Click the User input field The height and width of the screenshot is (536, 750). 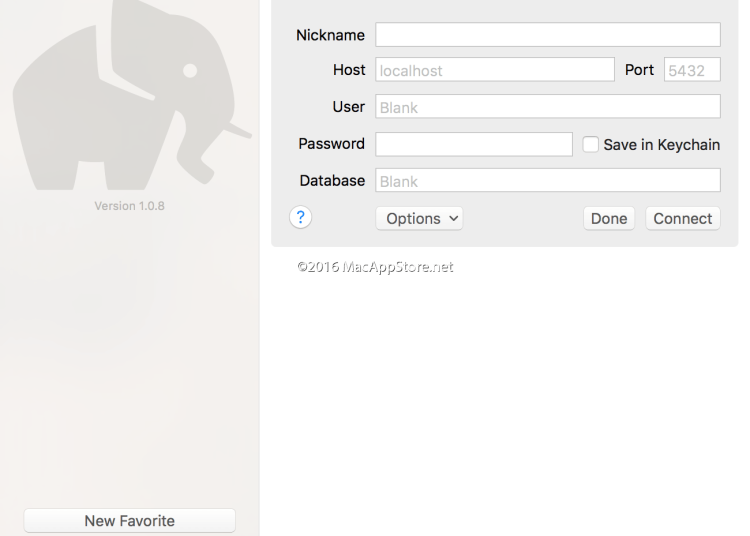tap(547, 107)
